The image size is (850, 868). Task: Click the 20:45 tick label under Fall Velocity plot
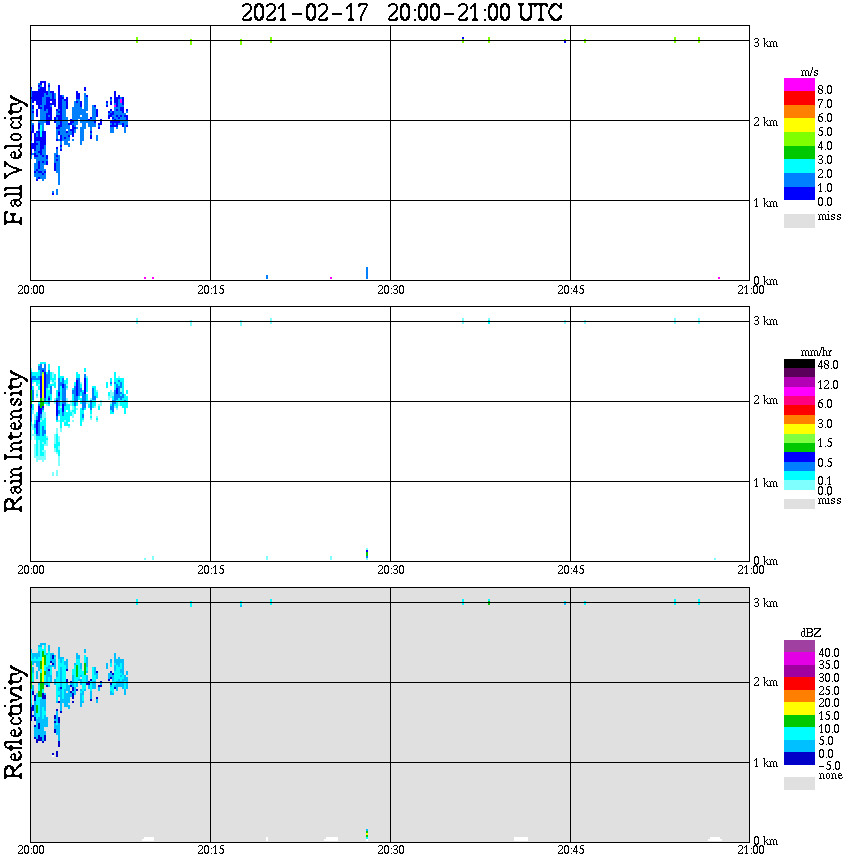[x=571, y=290]
